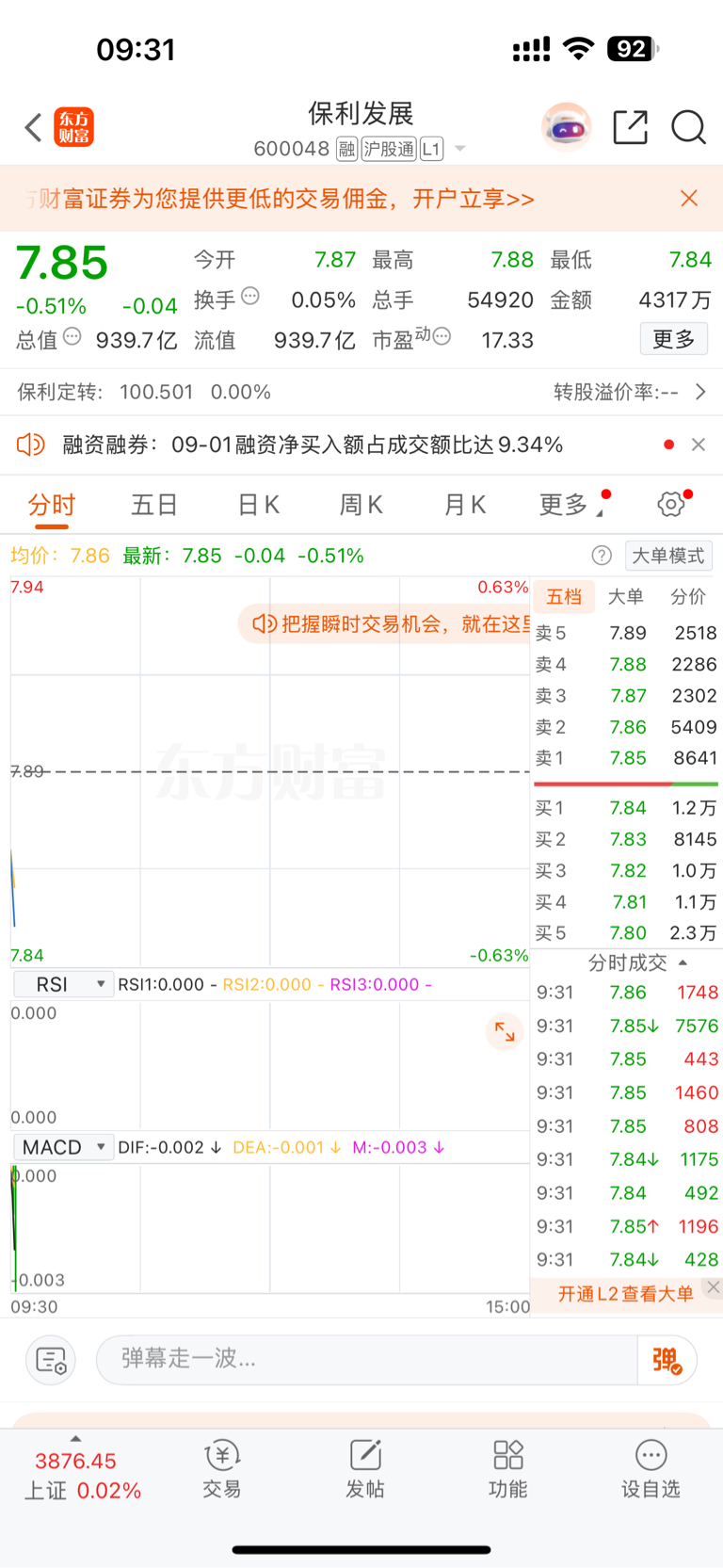
Task: Tap the 总值 info bubble icon
Action: click(x=72, y=336)
